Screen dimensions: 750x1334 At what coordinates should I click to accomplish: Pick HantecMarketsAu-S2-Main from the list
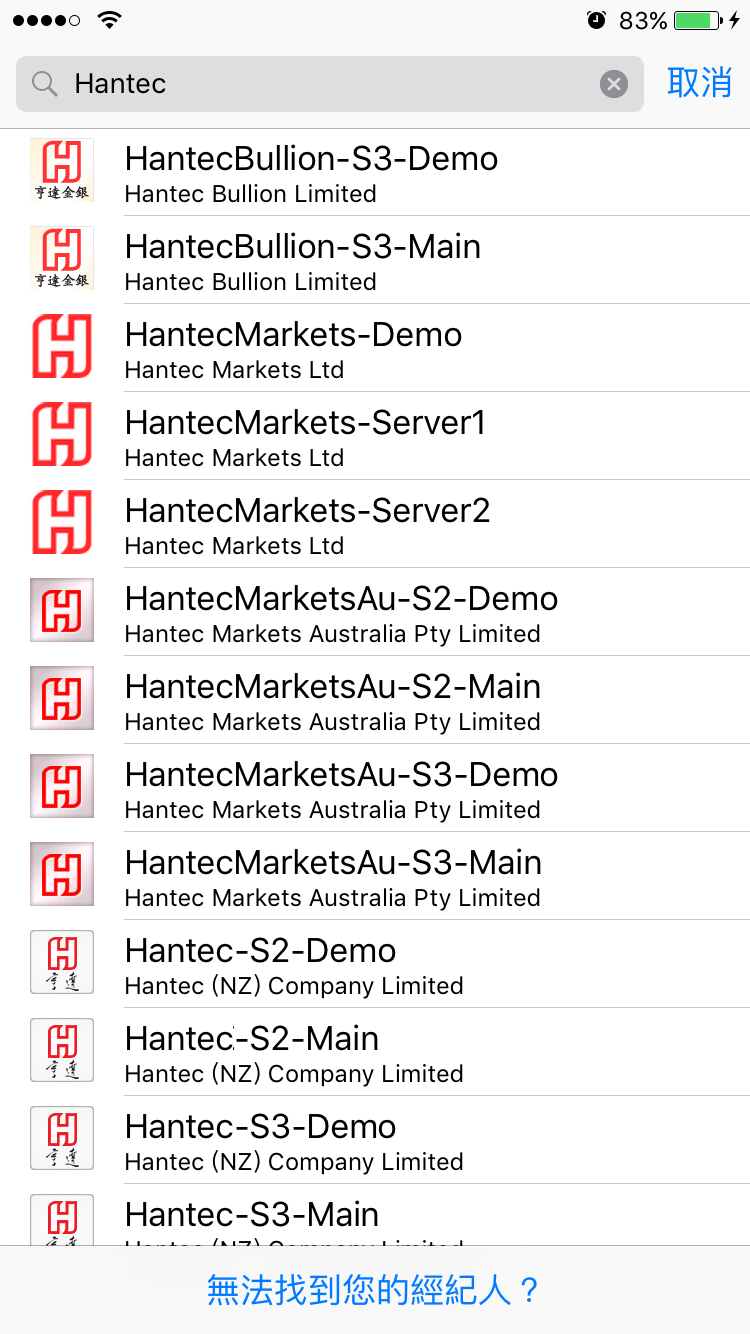tap(375, 700)
